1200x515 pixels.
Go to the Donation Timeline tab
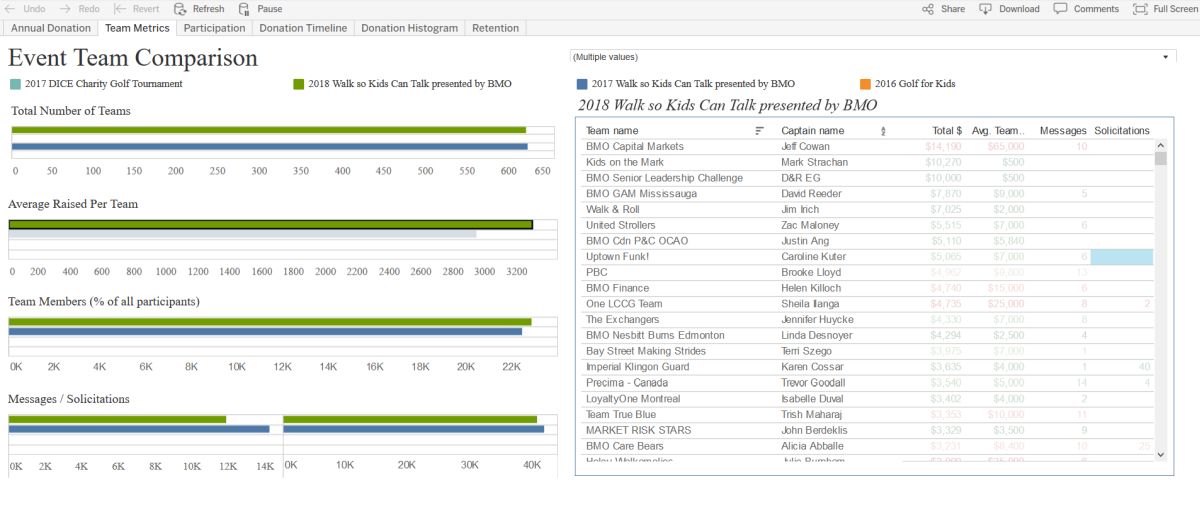click(303, 28)
